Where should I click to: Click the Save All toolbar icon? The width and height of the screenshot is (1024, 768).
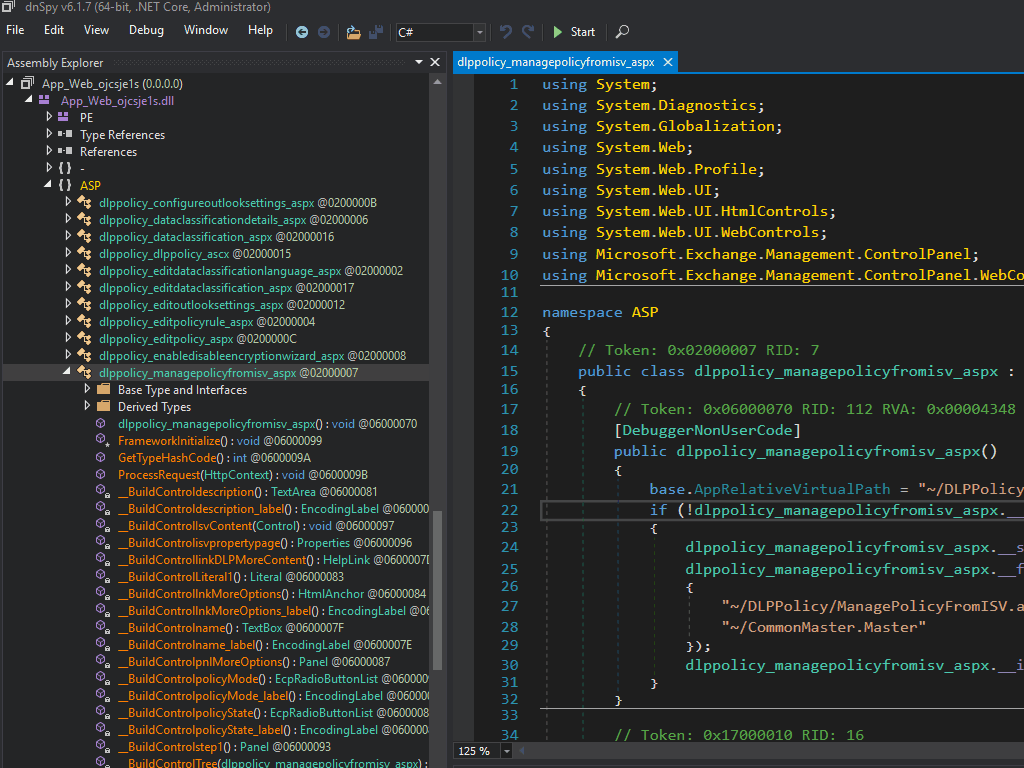pyautogui.click(x=376, y=32)
